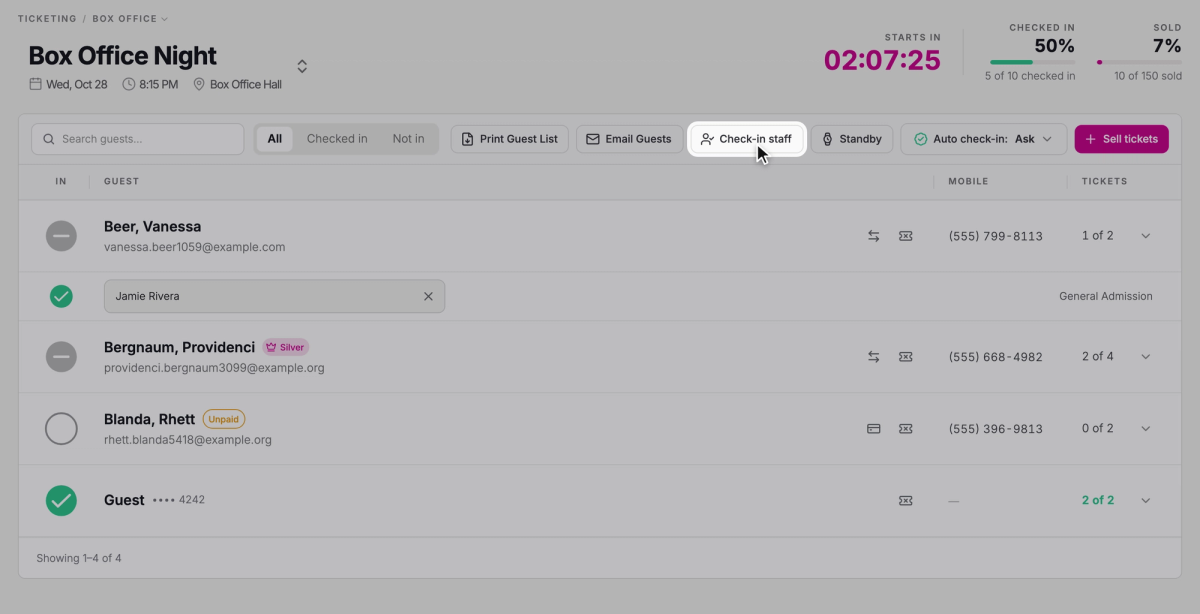Click ticket icon in Vanessa Beer row
The width and height of the screenshot is (1200, 614).
tap(905, 236)
